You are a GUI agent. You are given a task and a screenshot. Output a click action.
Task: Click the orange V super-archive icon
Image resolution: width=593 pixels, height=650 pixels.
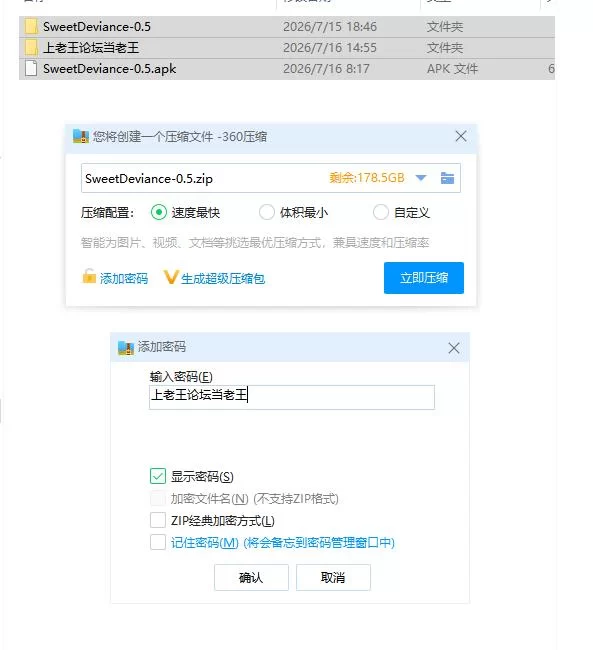click(170, 277)
